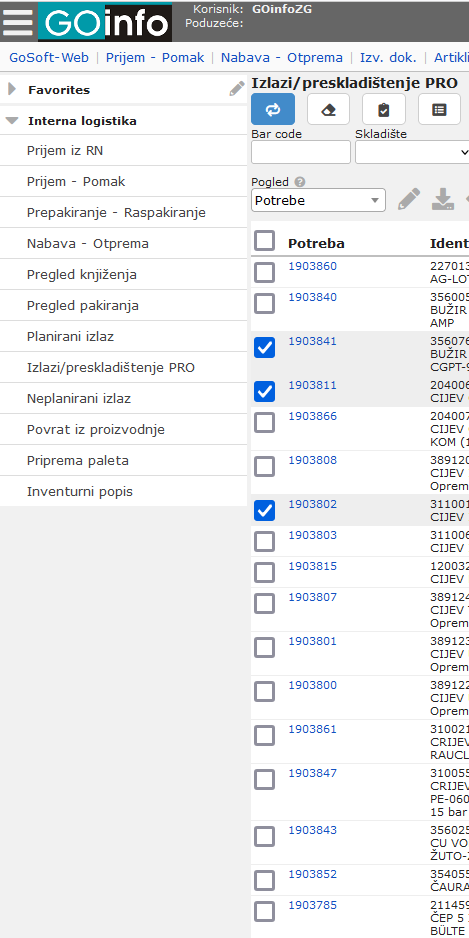This screenshot has height=938, width=469.
Task: Uncheck the checkbox for row 1903841
Action: click(x=264, y=347)
